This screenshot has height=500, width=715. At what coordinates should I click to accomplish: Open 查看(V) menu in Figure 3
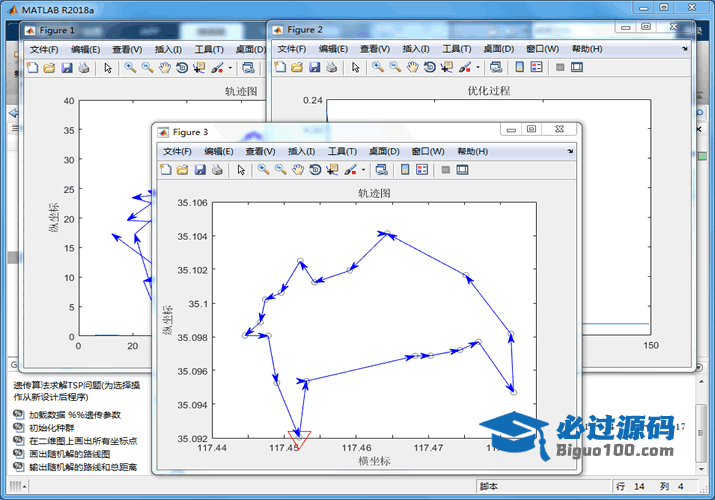click(260, 151)
